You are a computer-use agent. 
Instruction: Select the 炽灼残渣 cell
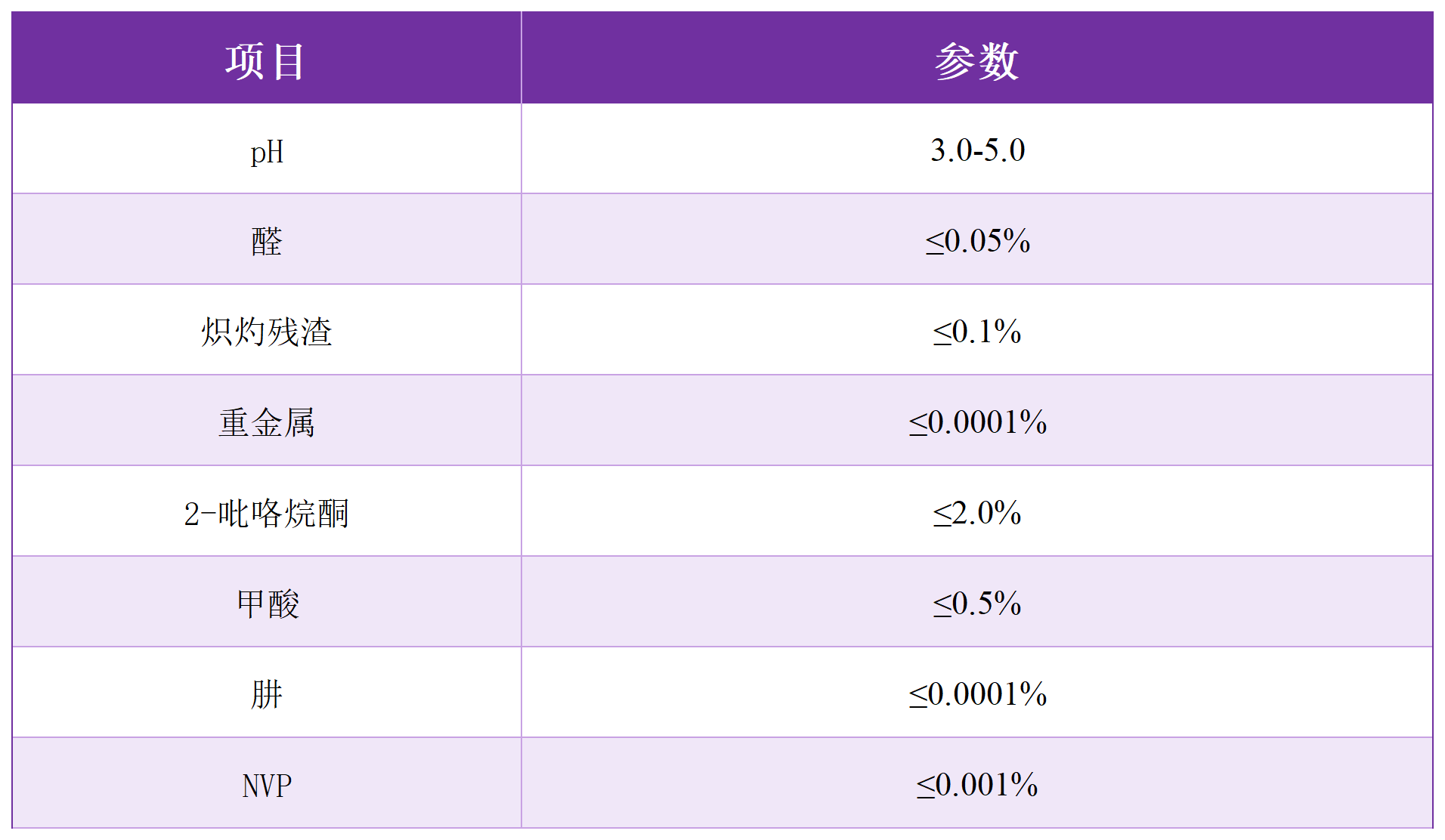coord(267,332)
